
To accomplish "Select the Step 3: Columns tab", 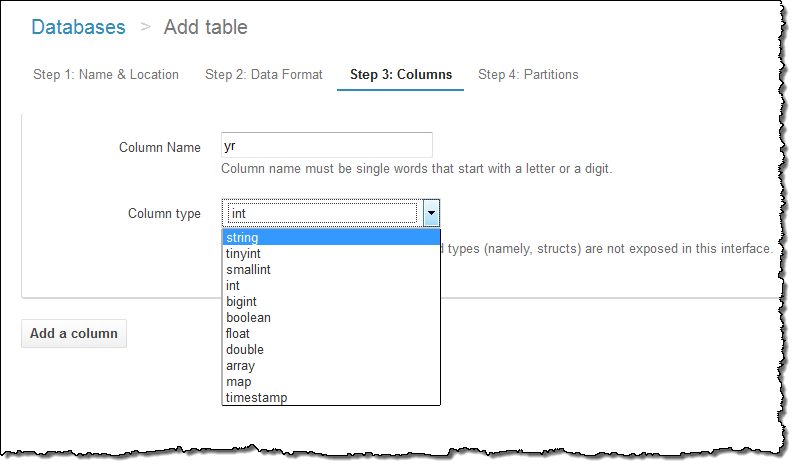I will click(x=400, y=74).
